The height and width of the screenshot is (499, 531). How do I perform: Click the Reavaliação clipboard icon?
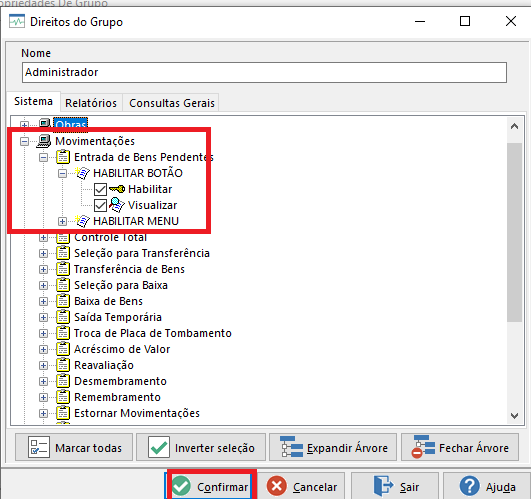coord(63,365)
